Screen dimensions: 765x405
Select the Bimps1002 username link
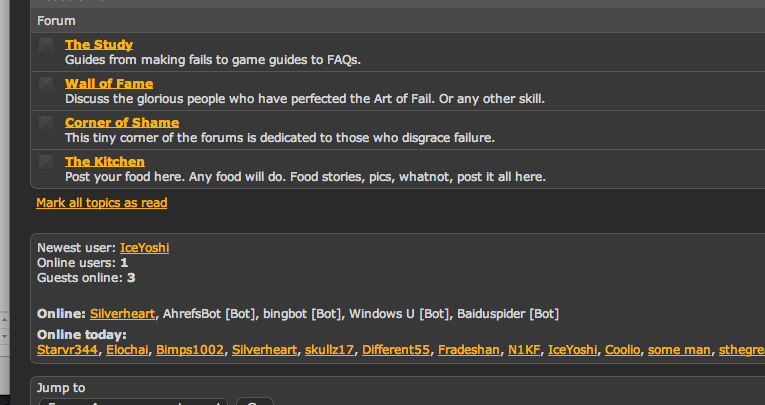click(x=190, y=350)
